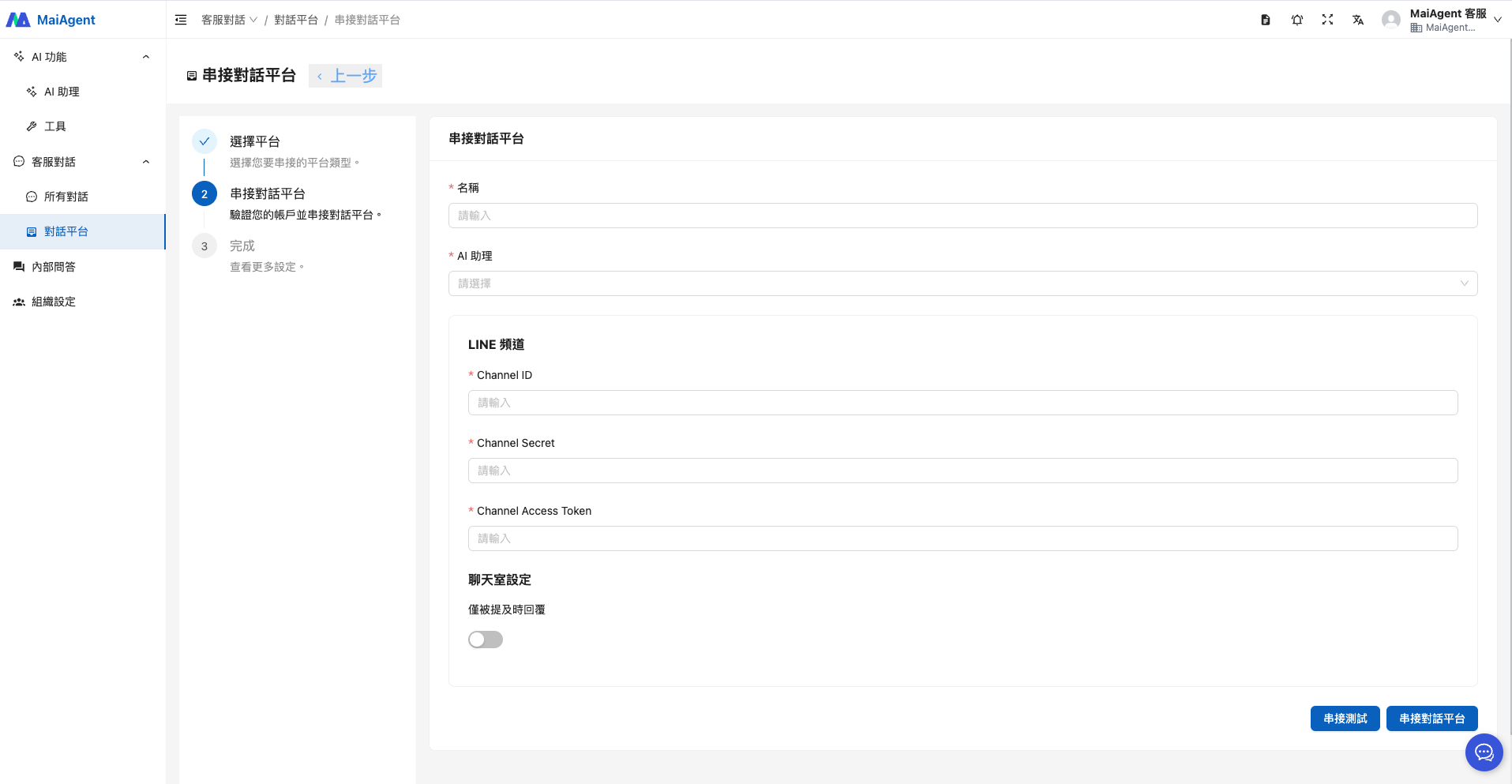Click the MaiAgent logo
Screen dimensions: 1512x784
click(51, 20)
